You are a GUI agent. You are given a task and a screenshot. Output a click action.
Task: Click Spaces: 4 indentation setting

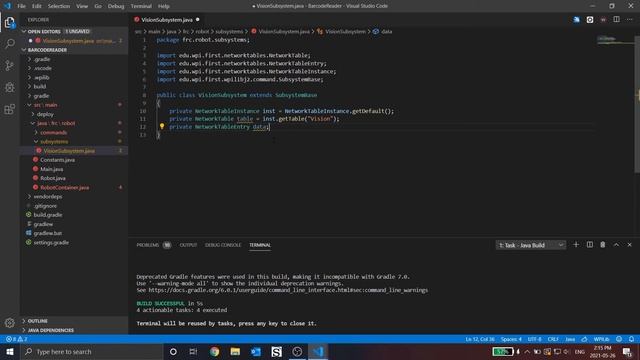coord(511,339)
